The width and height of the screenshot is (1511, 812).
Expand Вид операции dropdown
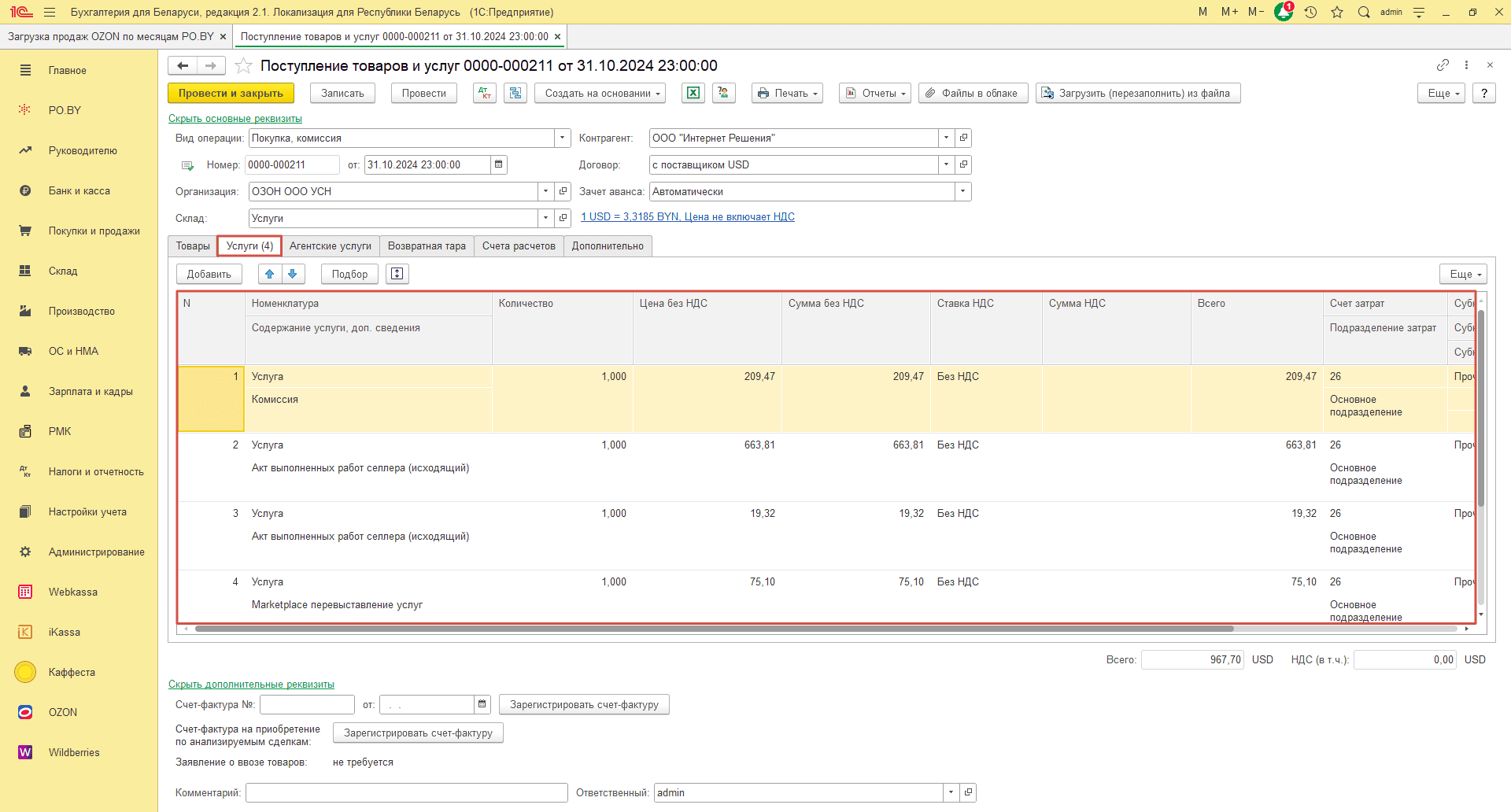coord(562,138)
